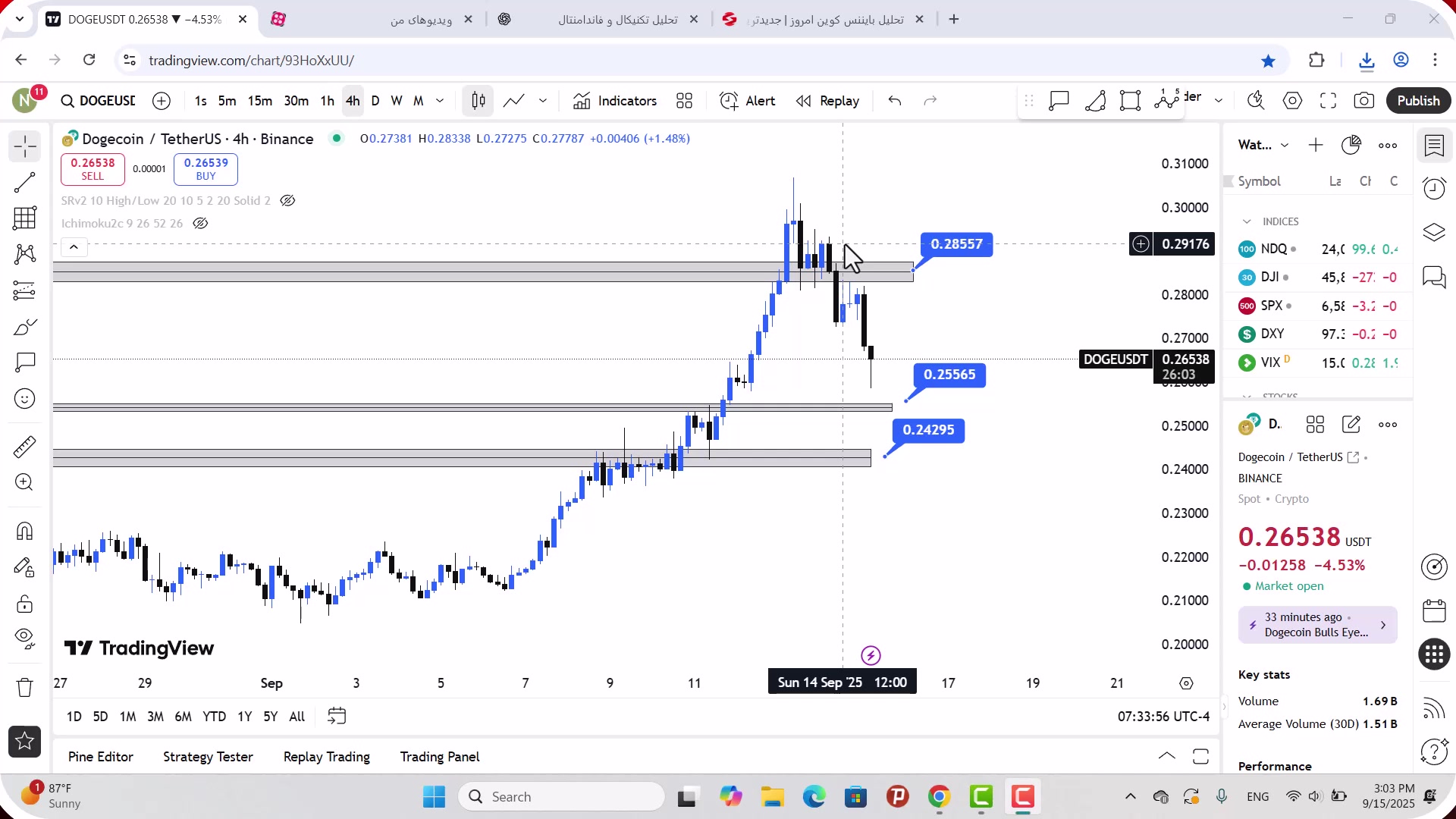Select the trend line drawing tool
The height and width of the screenshot is (819, 1456).
click(x=25, y=183)
